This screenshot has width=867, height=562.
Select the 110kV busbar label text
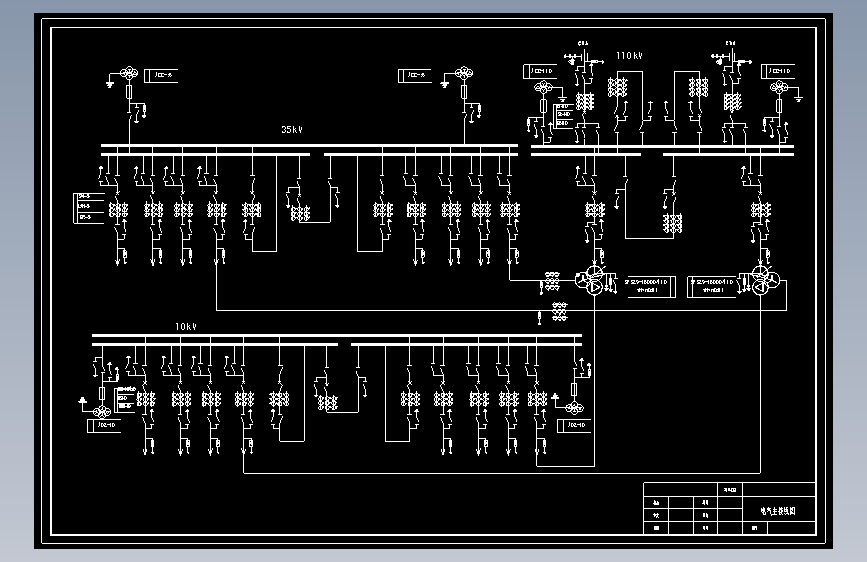tap(629, 56)
